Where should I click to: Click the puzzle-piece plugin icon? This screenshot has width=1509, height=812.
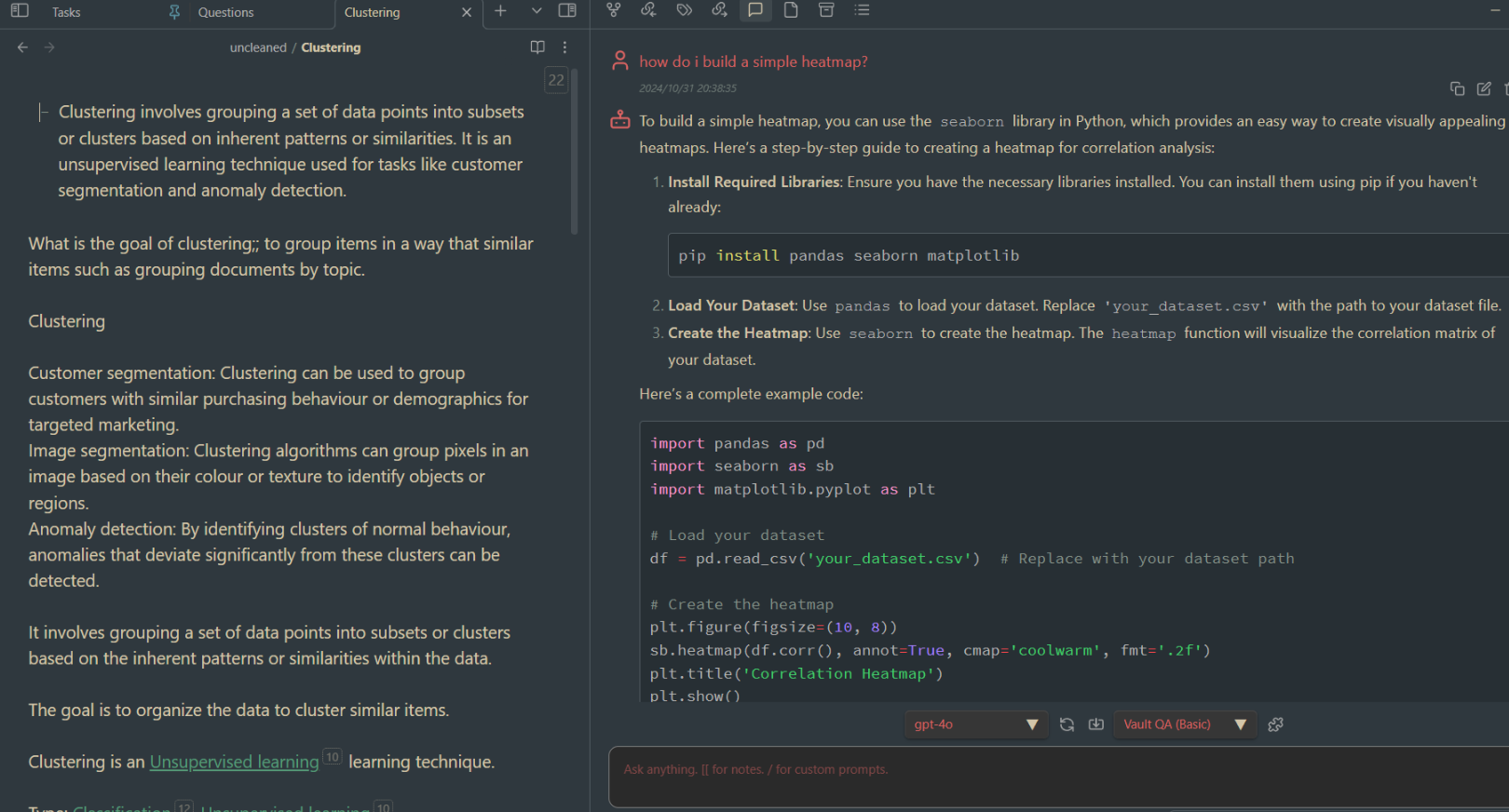click(1276, 724)
